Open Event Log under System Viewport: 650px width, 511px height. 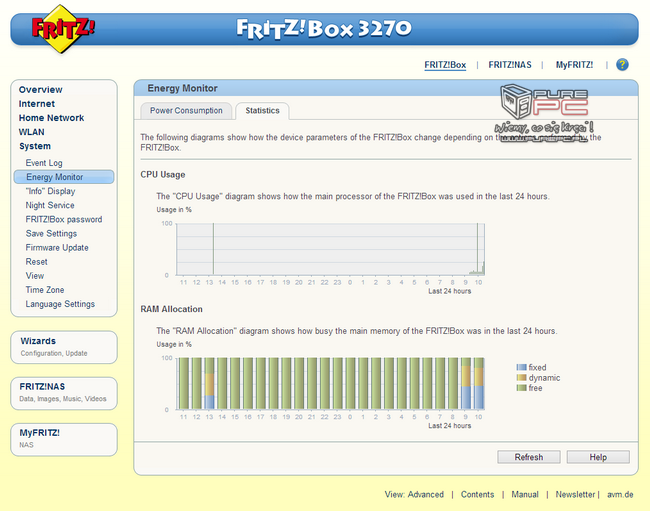(x=44, y=163)
